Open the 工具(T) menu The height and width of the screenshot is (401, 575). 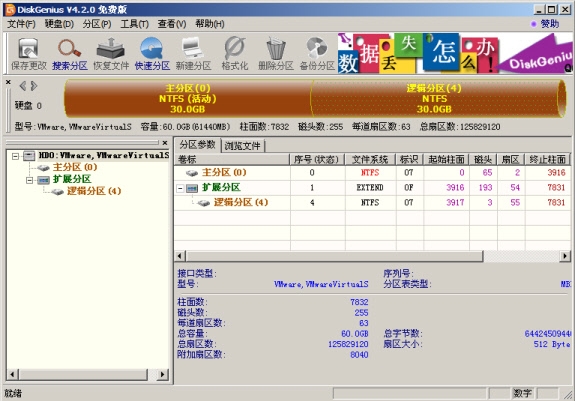click(135, 24)
